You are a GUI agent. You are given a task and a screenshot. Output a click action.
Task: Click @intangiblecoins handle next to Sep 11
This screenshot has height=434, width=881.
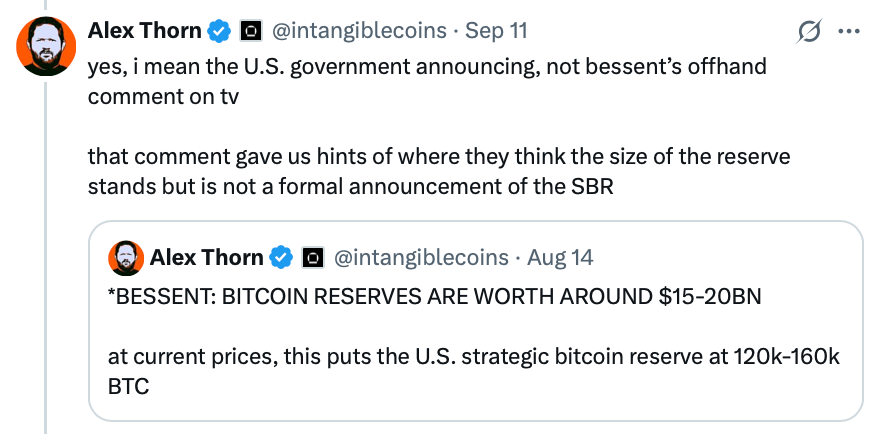(359, 30)
